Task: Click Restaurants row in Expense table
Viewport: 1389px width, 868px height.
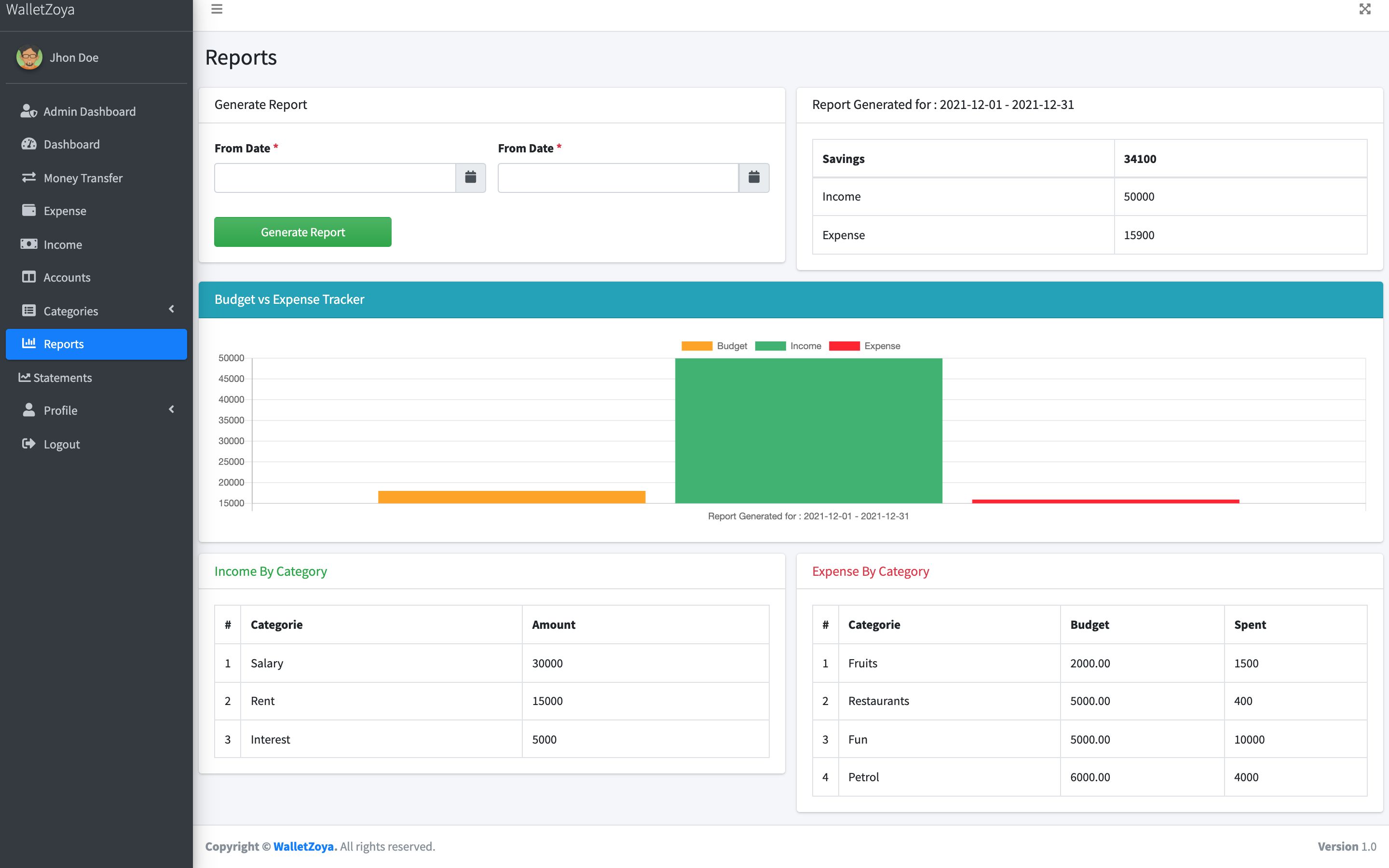Action: [x=1089, y=701]
